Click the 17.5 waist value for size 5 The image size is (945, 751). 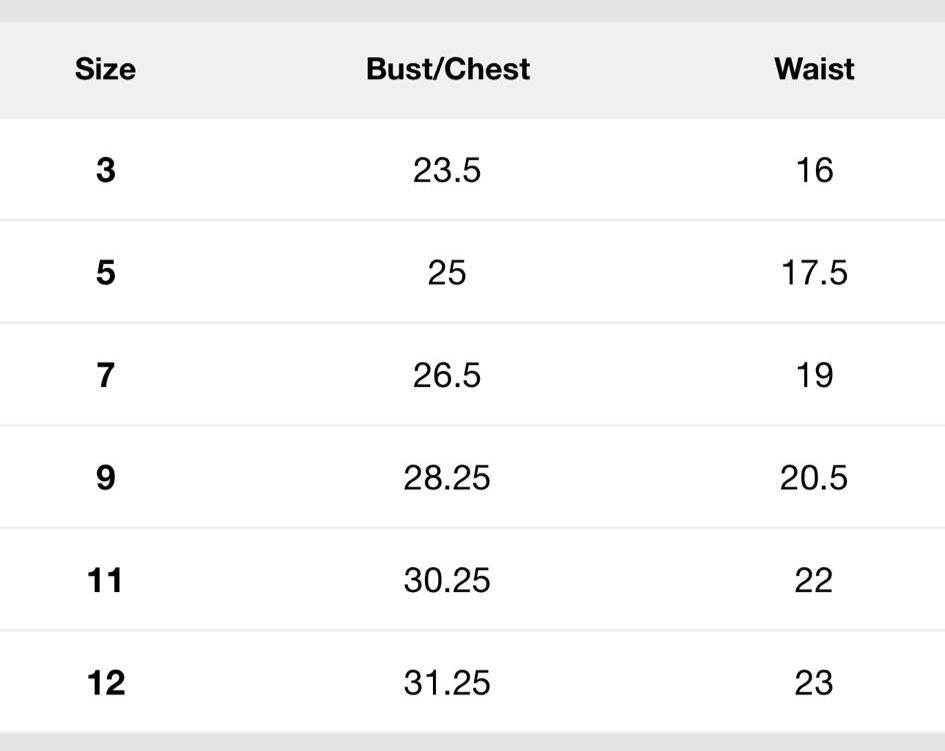point(814,272)
